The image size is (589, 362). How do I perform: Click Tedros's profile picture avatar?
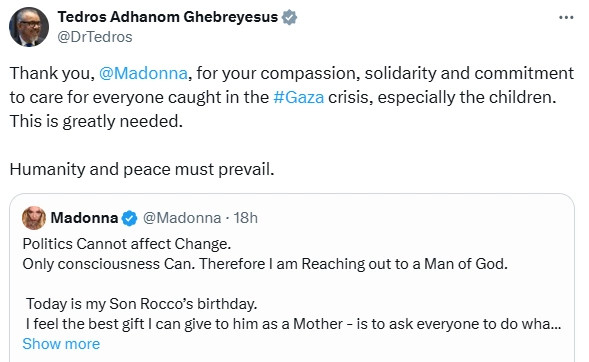click(29, 27)
